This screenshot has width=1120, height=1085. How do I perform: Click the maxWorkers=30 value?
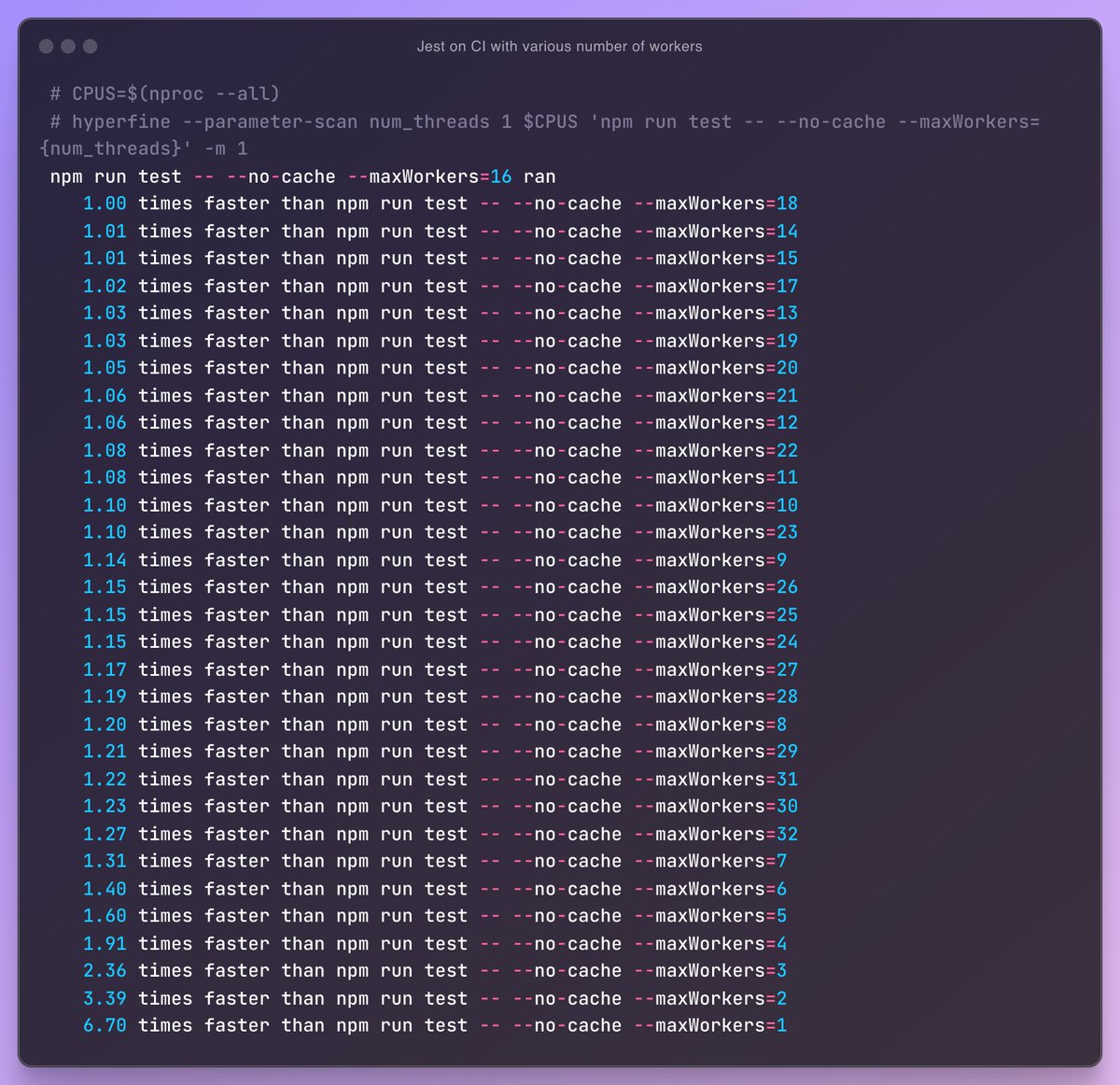[x=787, y=807]
